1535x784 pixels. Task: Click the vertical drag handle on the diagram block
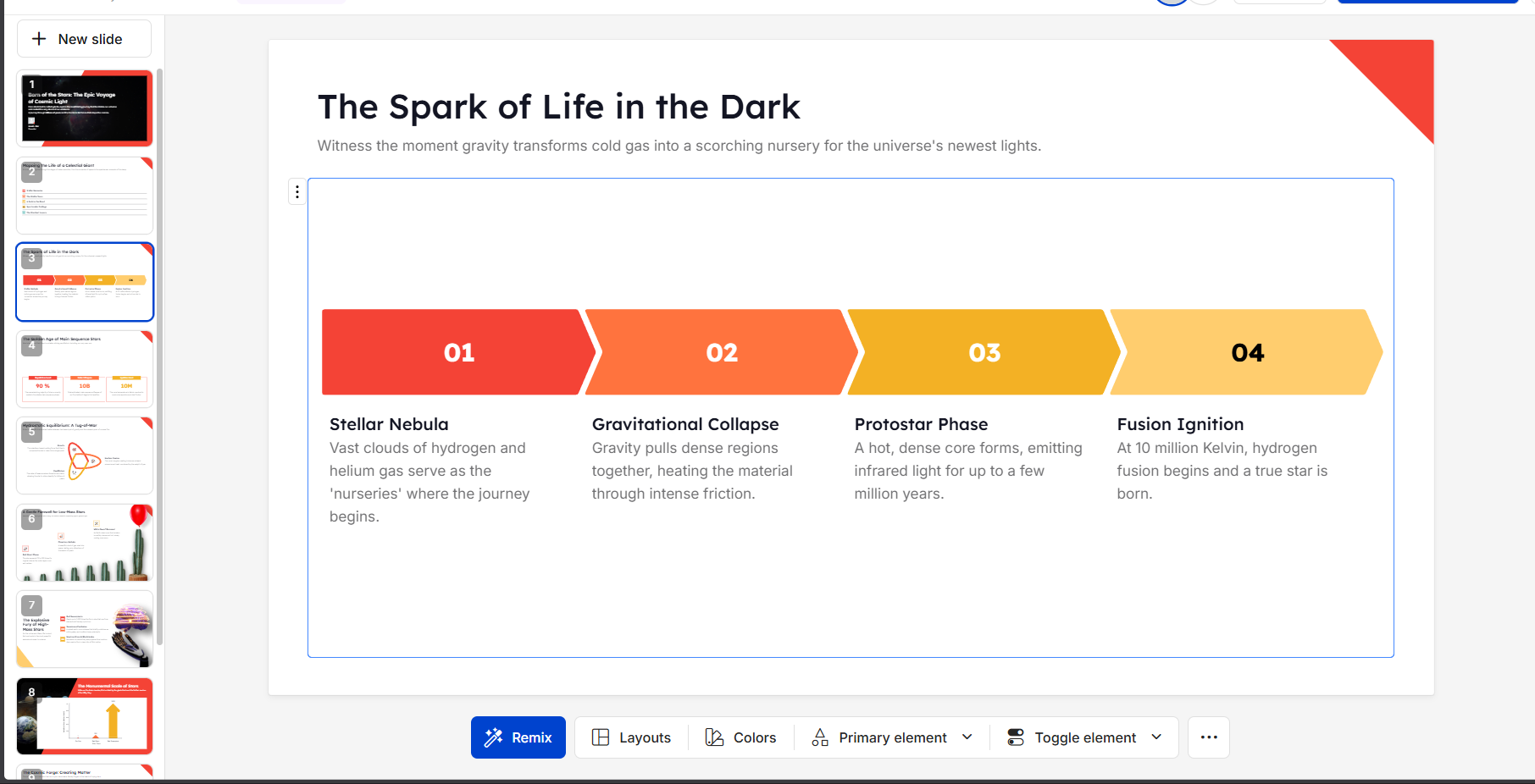click(x=296, y=191)
